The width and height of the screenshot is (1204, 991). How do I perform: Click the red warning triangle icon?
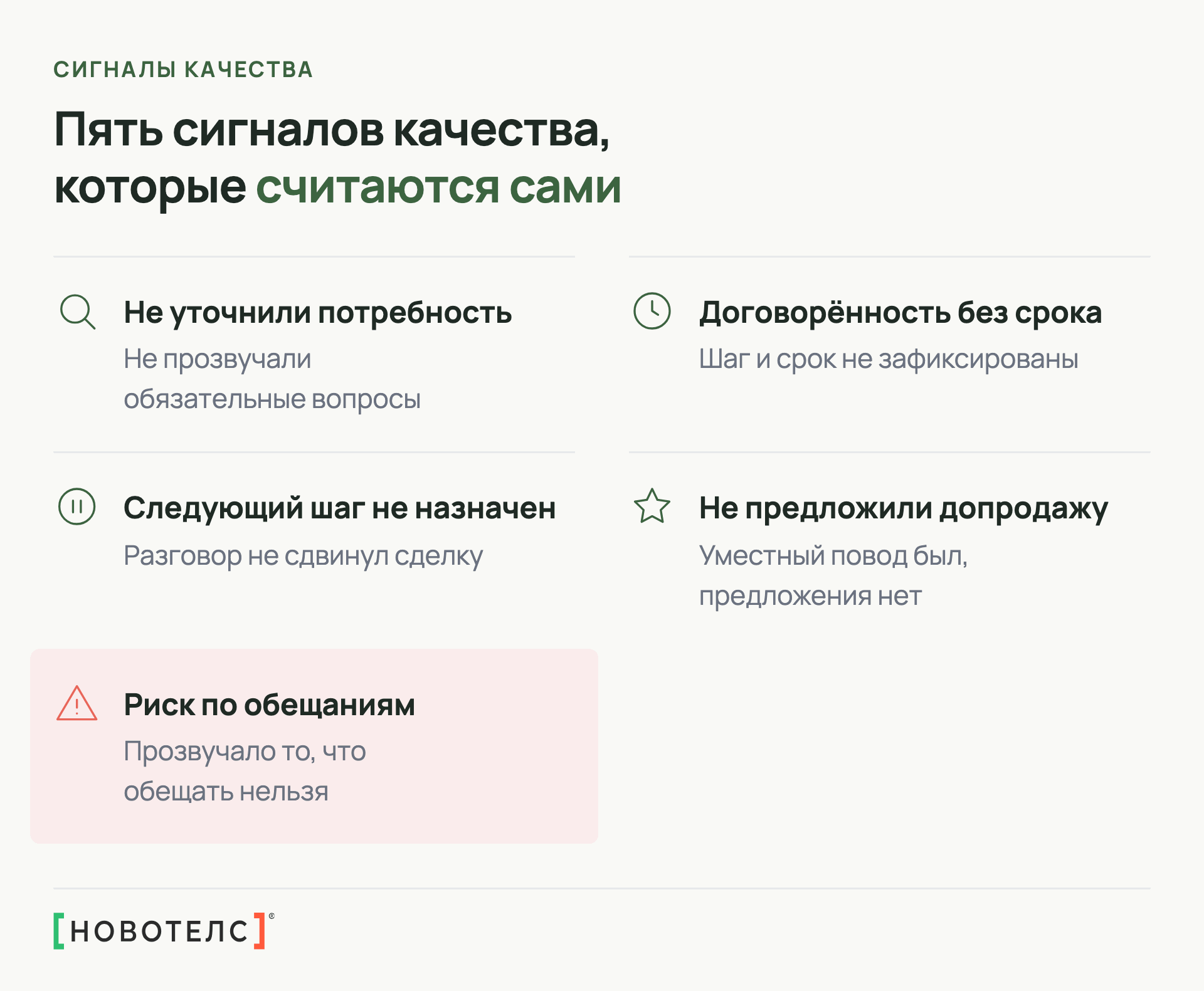point(77,703)
